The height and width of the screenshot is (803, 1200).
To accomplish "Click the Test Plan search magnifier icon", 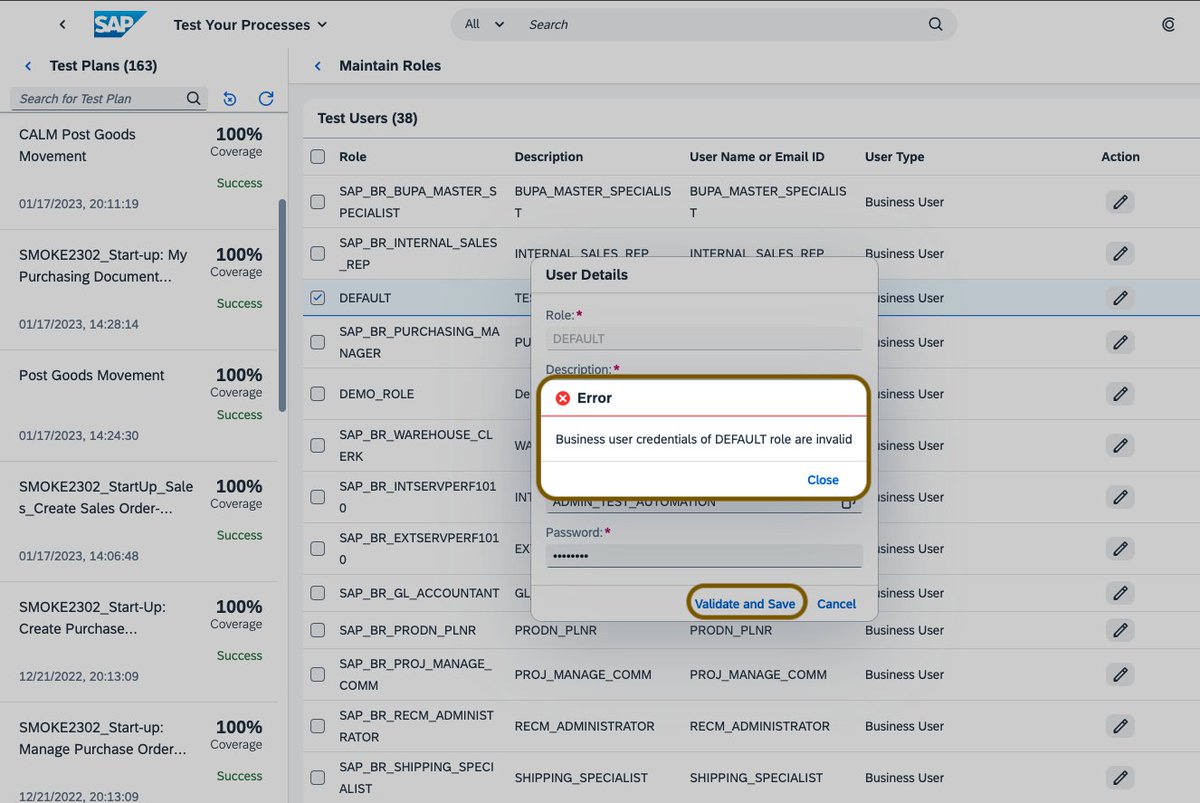I will [x=194, y=98].
